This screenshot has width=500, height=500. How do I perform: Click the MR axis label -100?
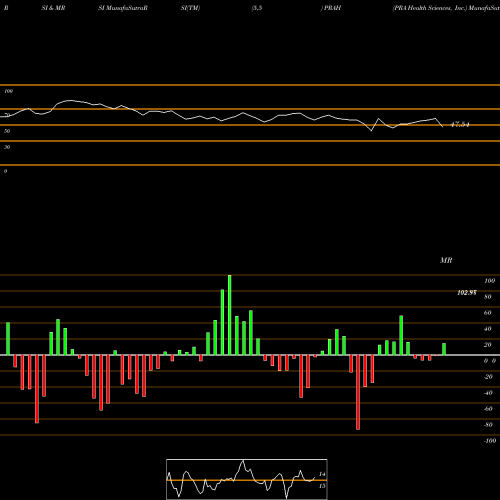coord(489,441)
